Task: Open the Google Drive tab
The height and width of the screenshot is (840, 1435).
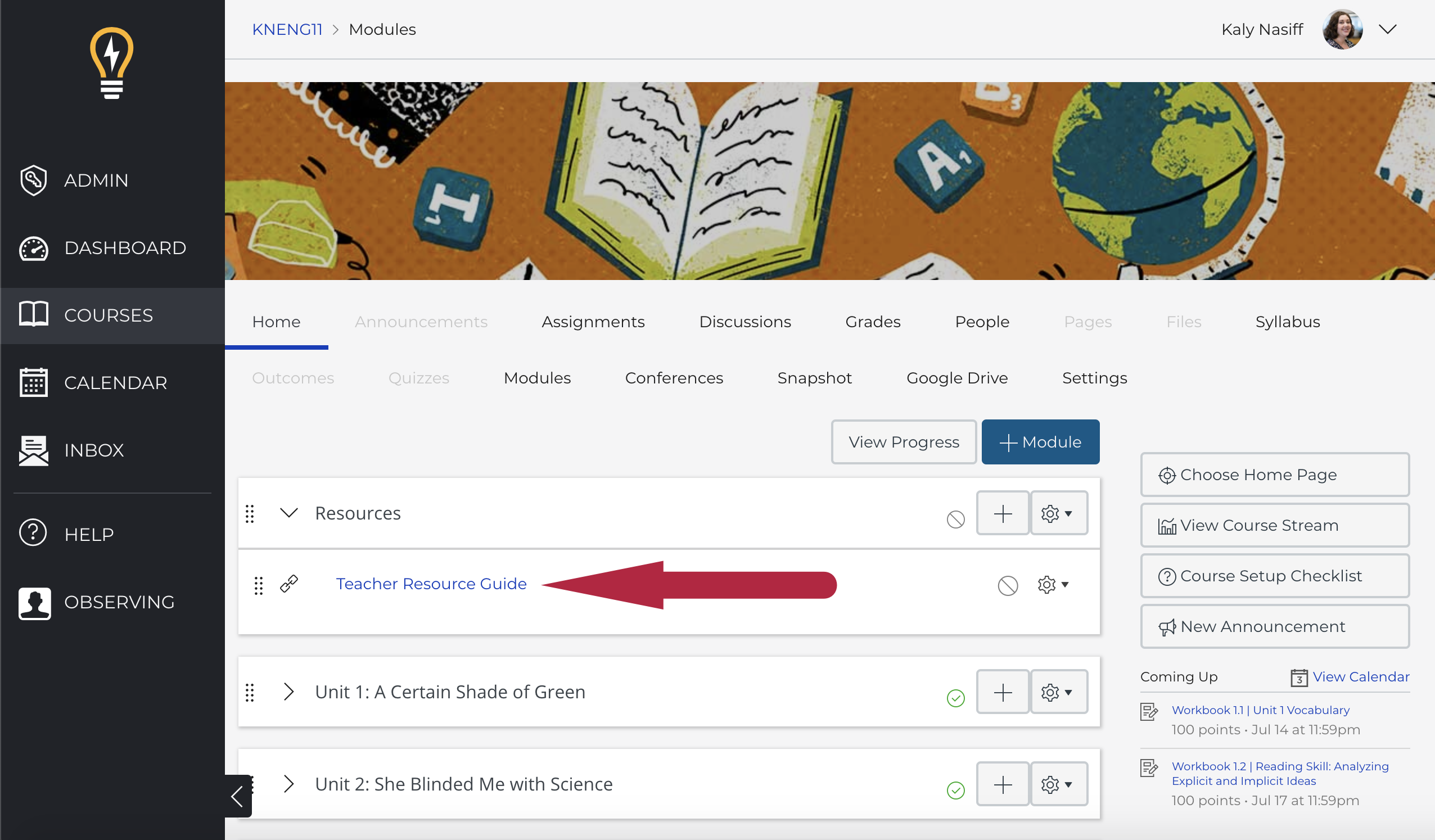Action: [x=956, y=378]
